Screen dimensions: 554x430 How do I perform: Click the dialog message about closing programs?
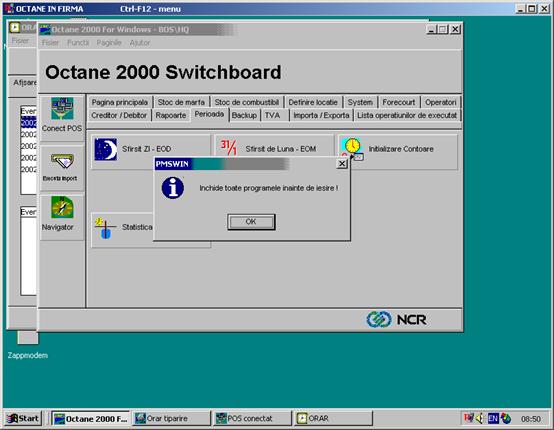pyautogui.click(x=269, y=188)
